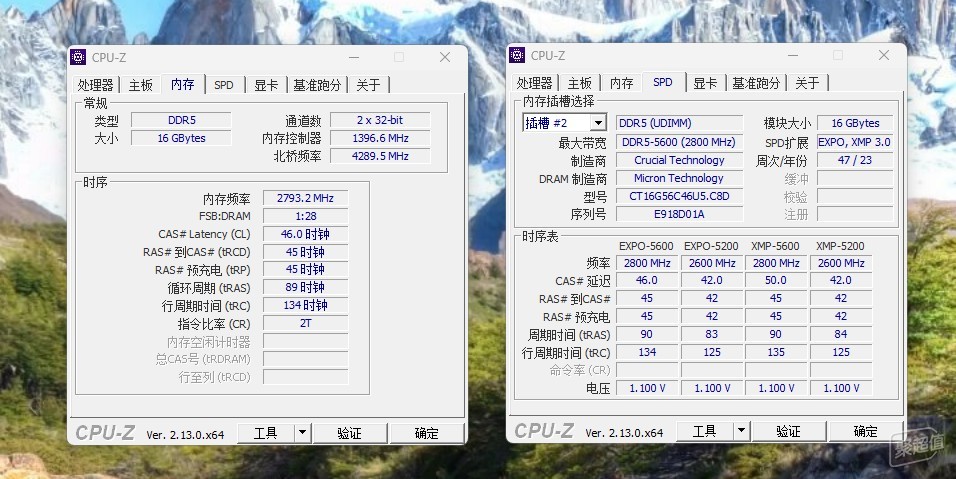Open 处理器 tab in left CPU-Z window

click(x=95, y=85)
